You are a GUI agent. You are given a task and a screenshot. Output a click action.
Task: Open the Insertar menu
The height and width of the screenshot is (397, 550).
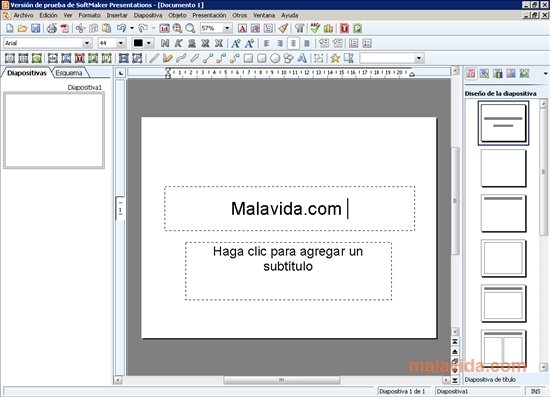117,15
